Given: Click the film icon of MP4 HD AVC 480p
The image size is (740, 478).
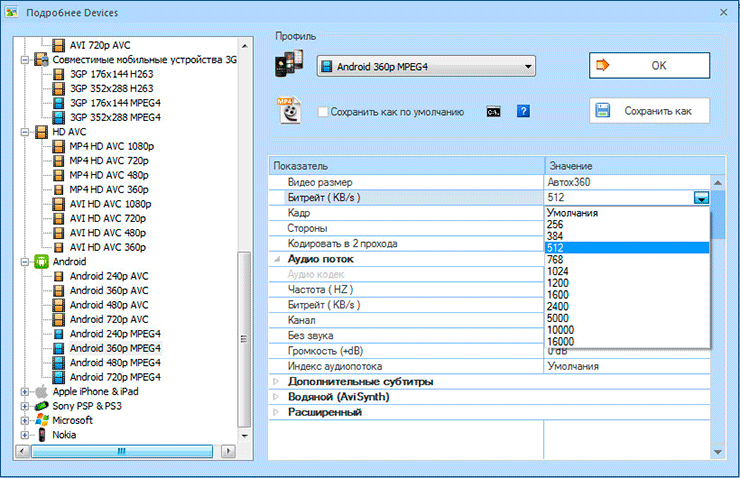Looking at the screenshot, I should coord(59,175).
